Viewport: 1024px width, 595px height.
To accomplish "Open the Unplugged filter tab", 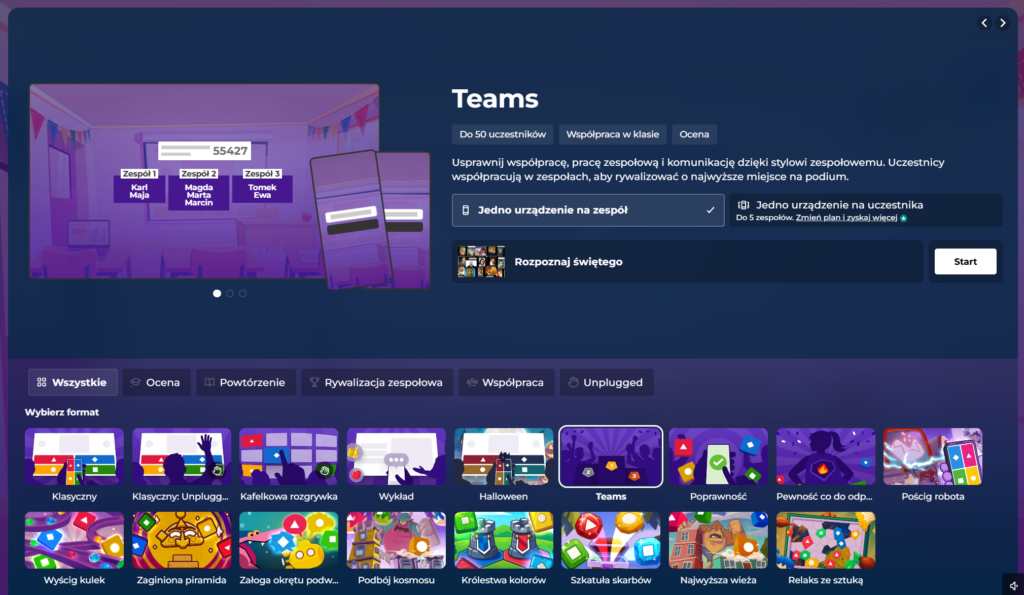I will [606, 382].
